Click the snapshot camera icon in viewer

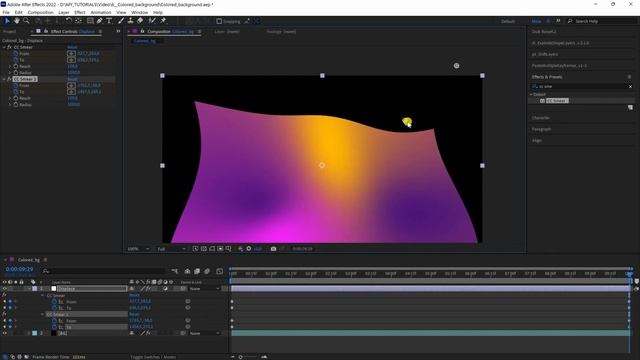click(x=273, y=249)
